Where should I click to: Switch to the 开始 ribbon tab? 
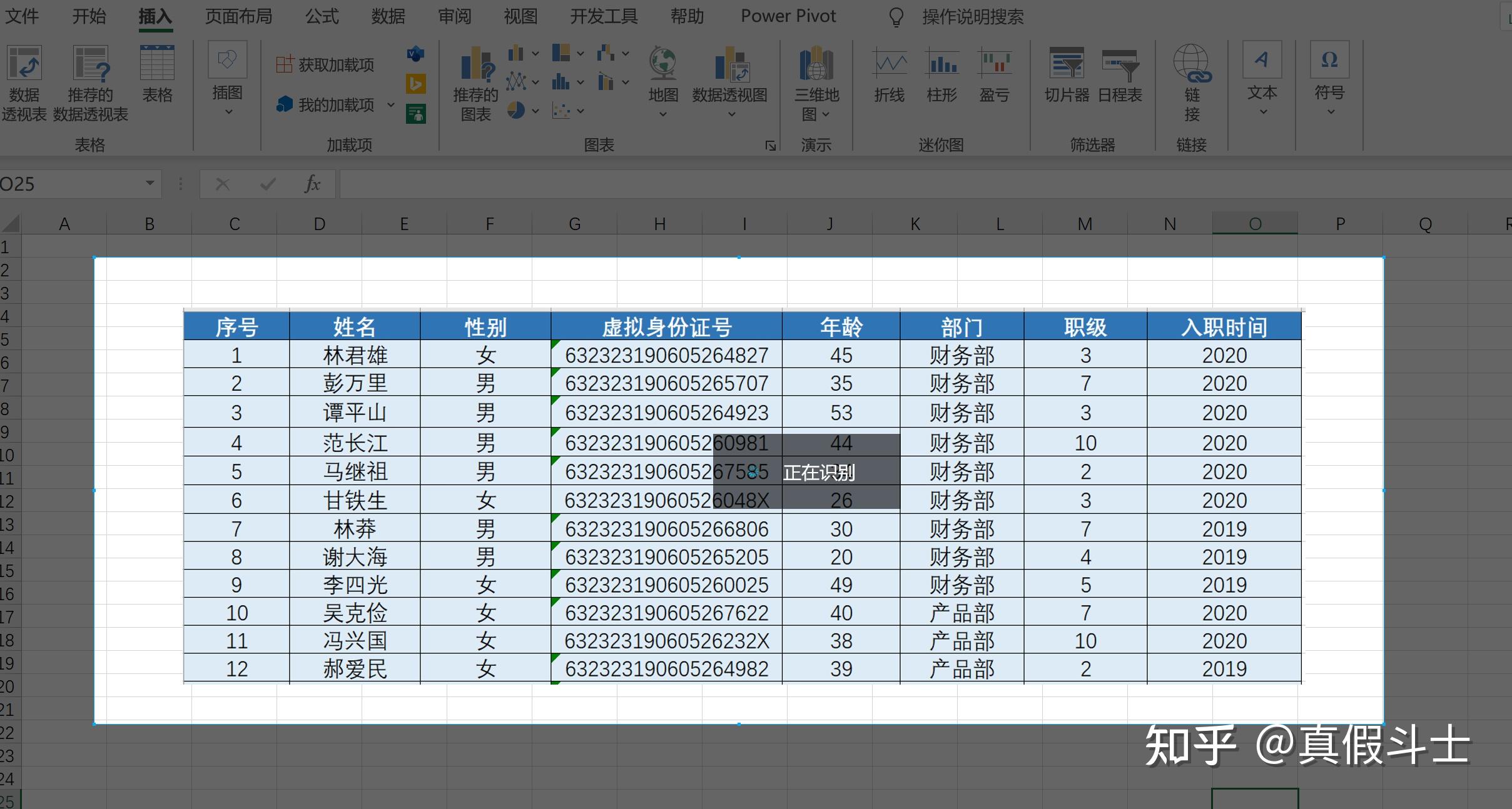(x=89, y=16)
